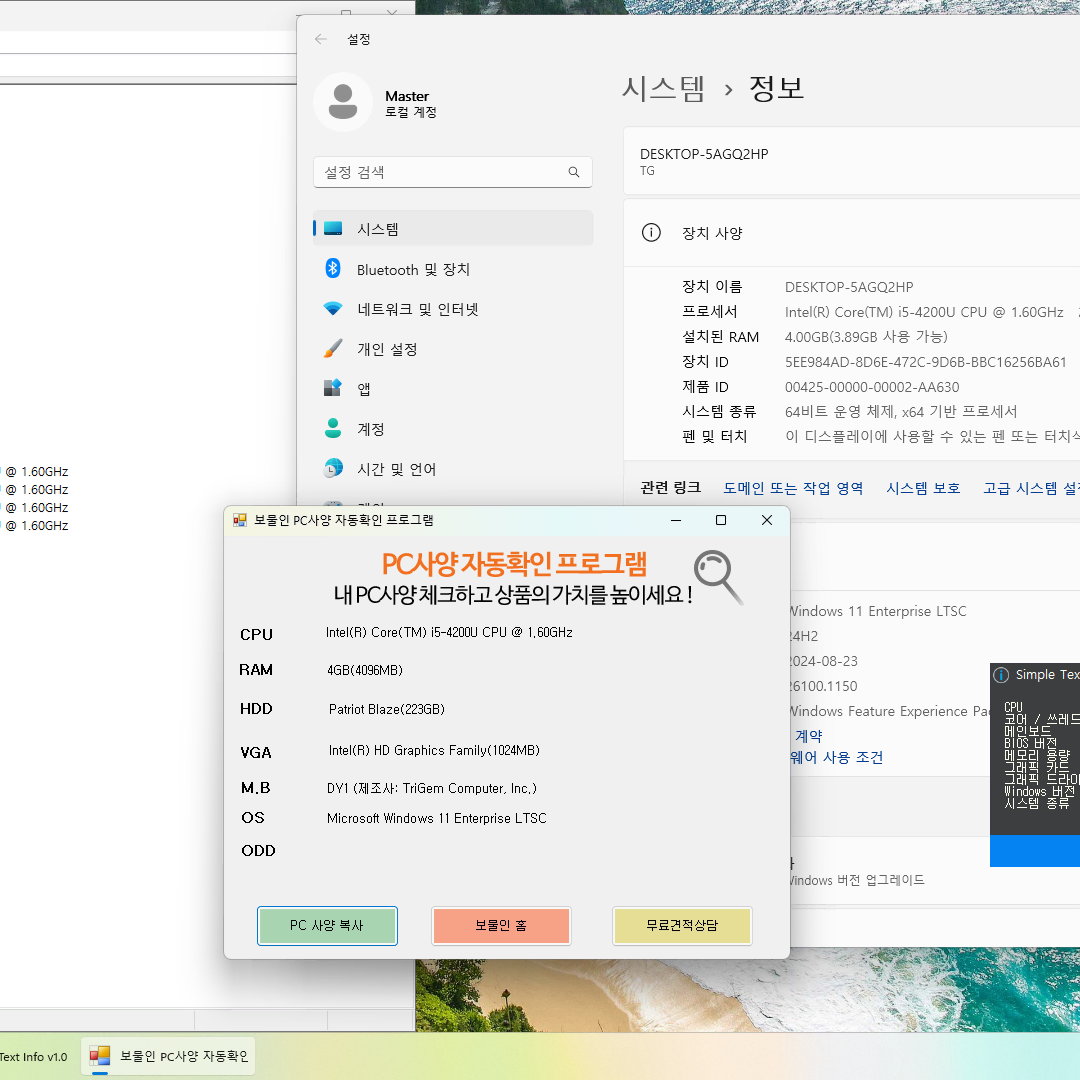Open the 시스템 보호 link
The height and width of the screenshot is (1080, 1080).
[x=923, y=488]
